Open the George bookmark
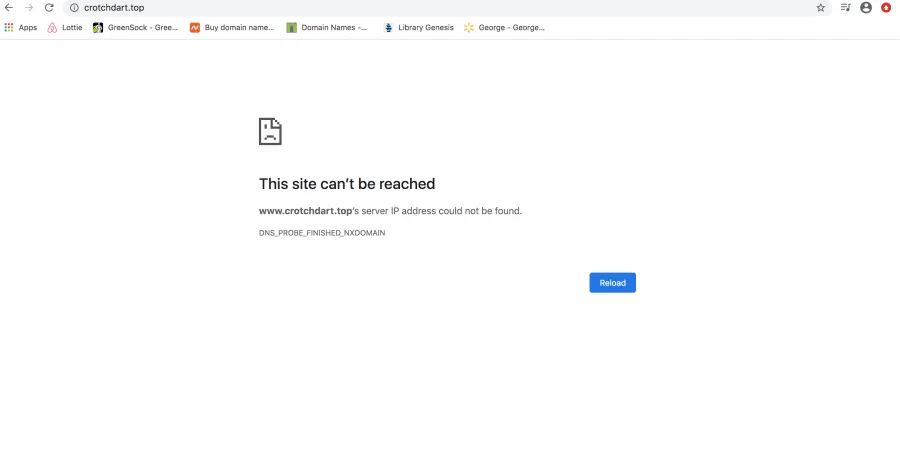Image resolution: width=900 pixels, height=451 pixels. tap(505, 28)
